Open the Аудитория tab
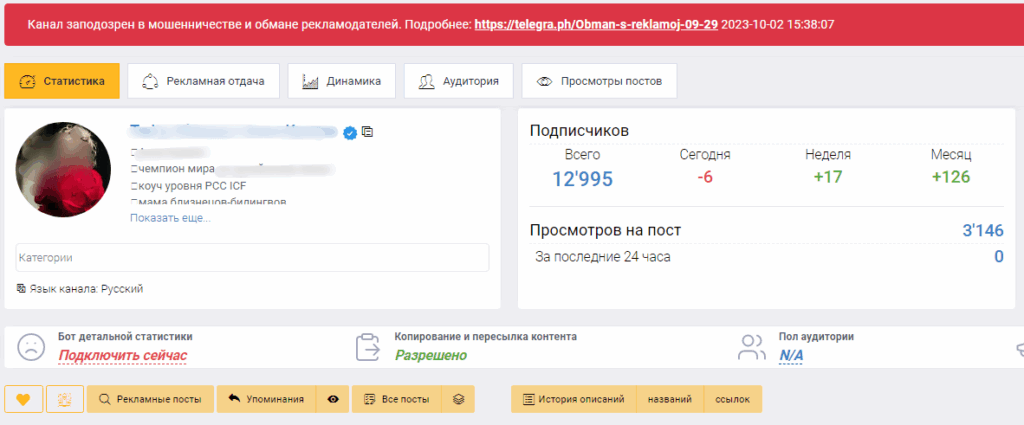This screenshot has height=425, width=1024. pyautogui.click(x=459, y=81)
